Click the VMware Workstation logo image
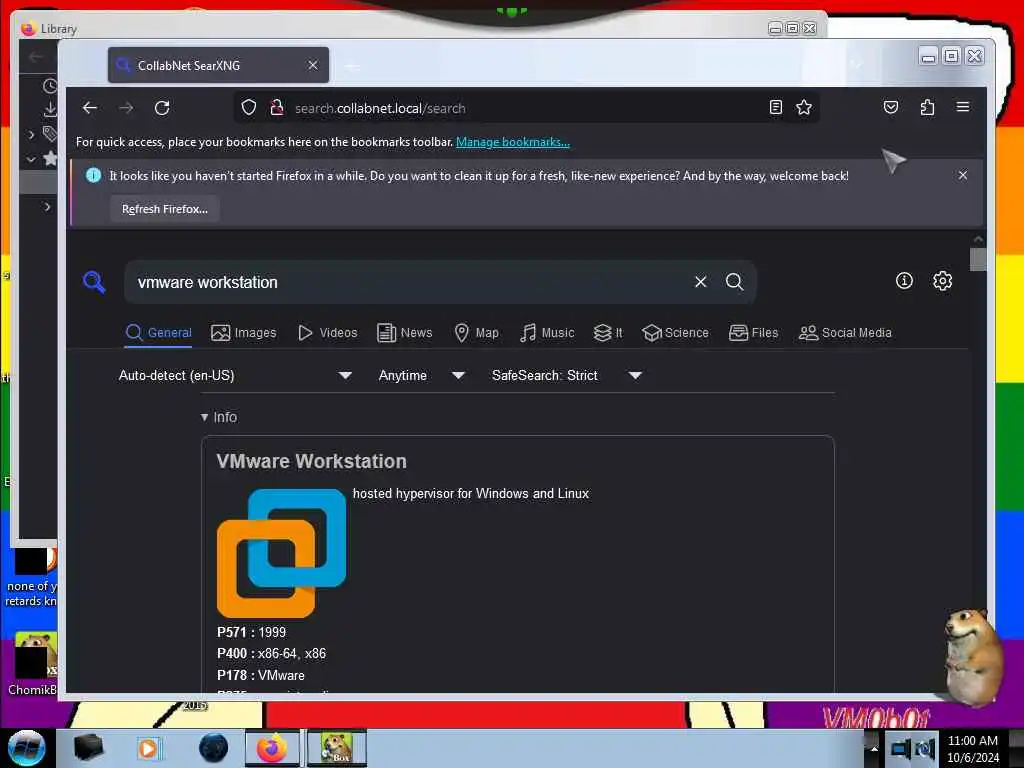 point(281,553)
